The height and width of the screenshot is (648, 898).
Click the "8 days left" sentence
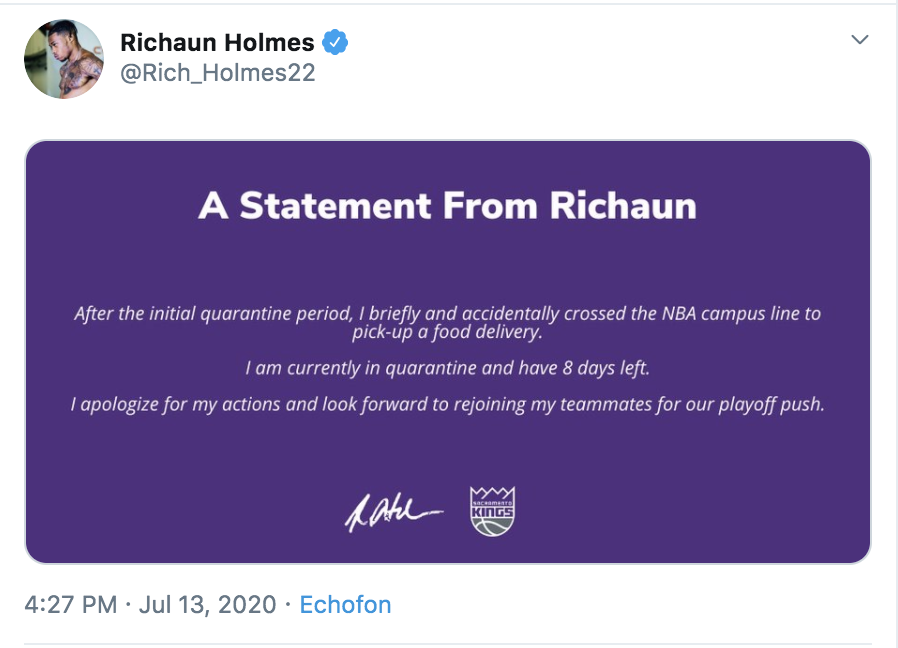pyautogui.click(x=595, y=368)
